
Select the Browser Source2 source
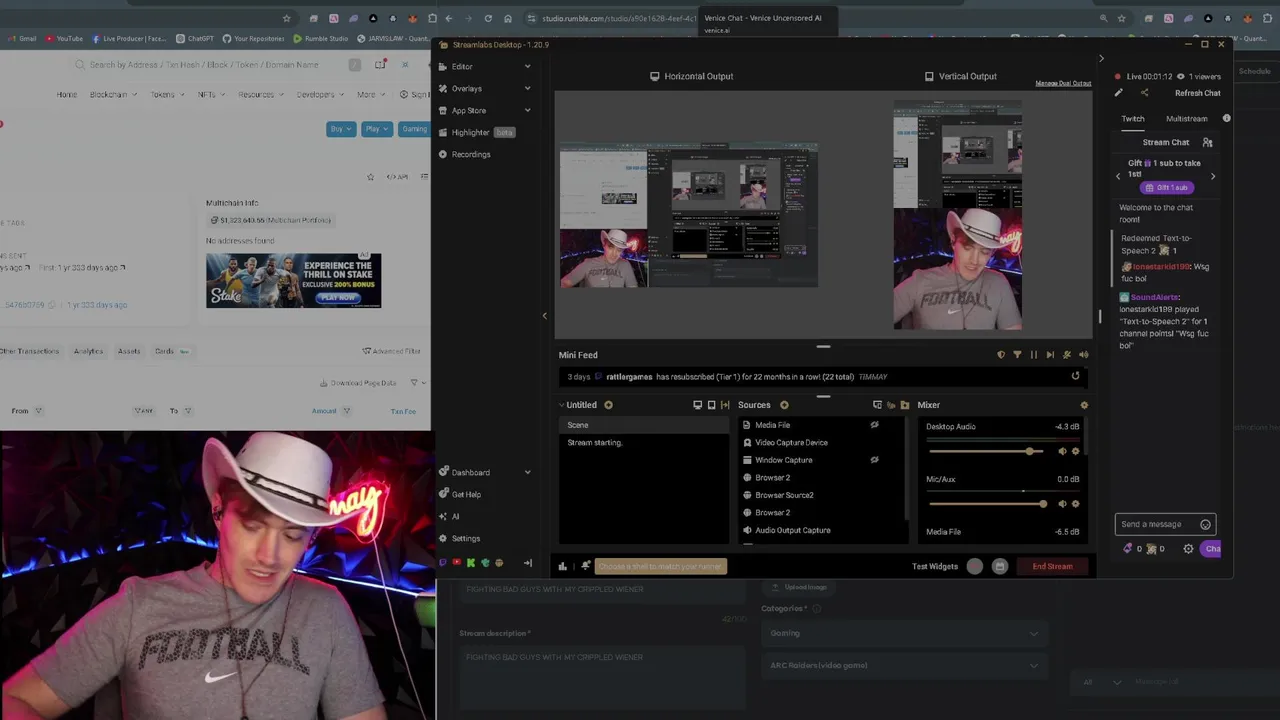[x=784, y=495]
